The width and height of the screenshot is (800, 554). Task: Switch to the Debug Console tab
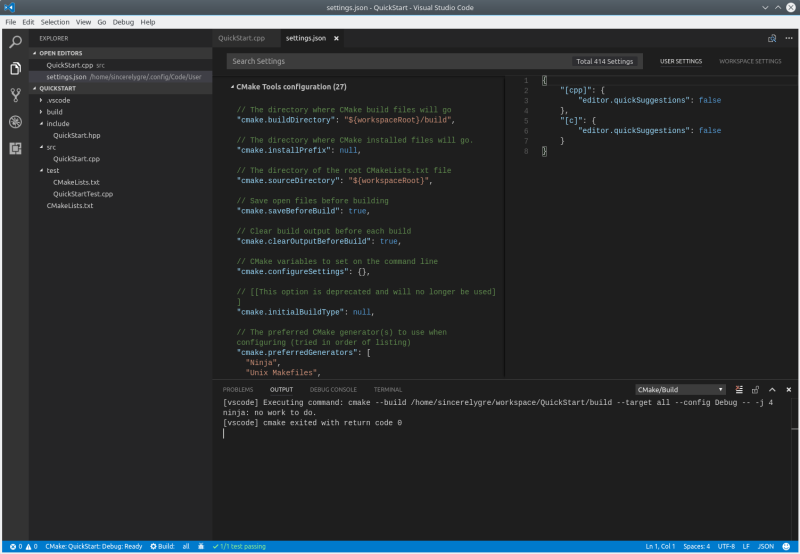coord(333,390)
